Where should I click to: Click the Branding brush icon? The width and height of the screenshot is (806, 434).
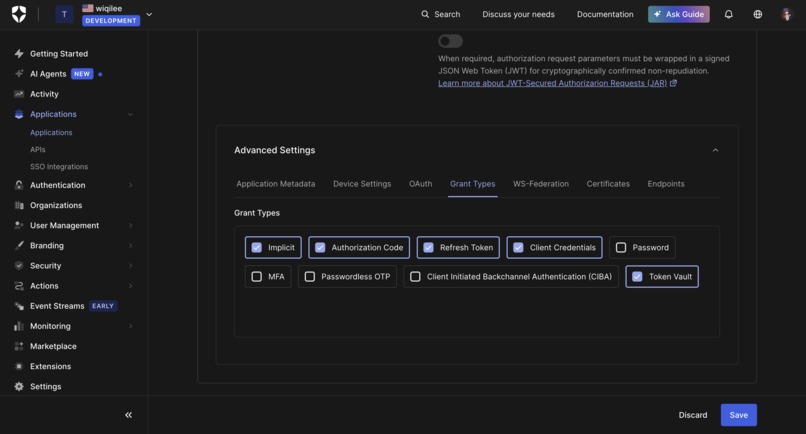pos(19,245)
